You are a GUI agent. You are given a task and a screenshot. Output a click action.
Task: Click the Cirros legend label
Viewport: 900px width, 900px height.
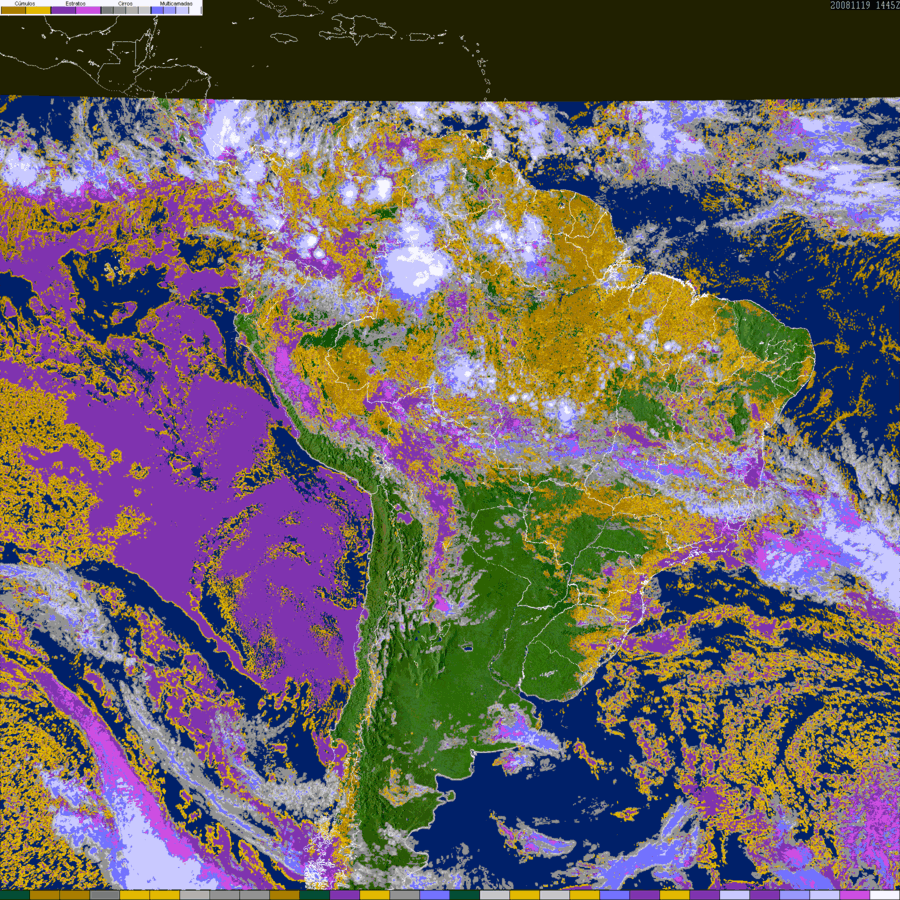(125, 3)
